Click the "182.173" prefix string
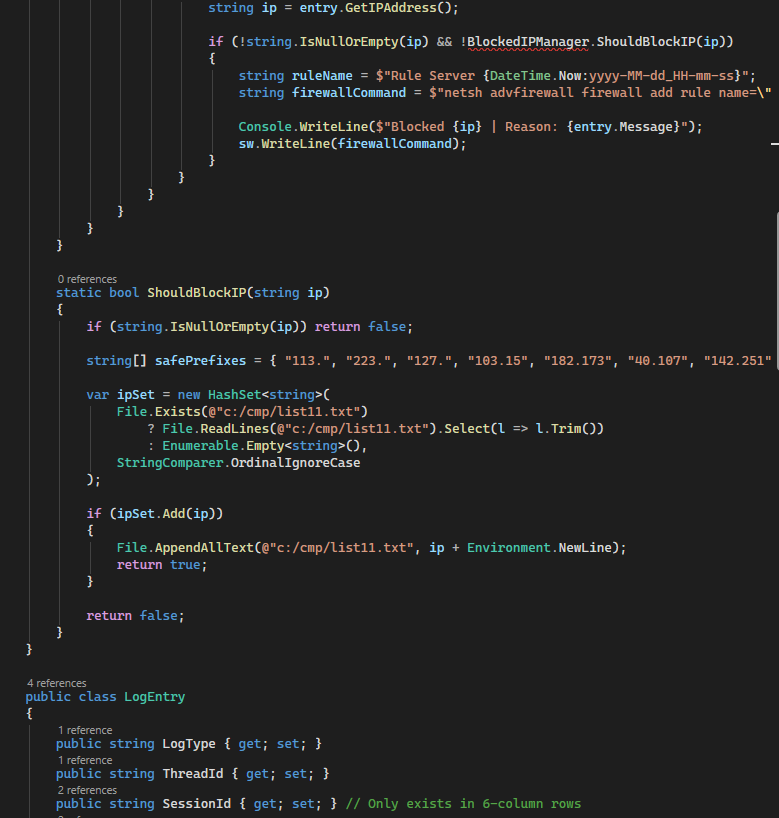 [x=578, y=360]
